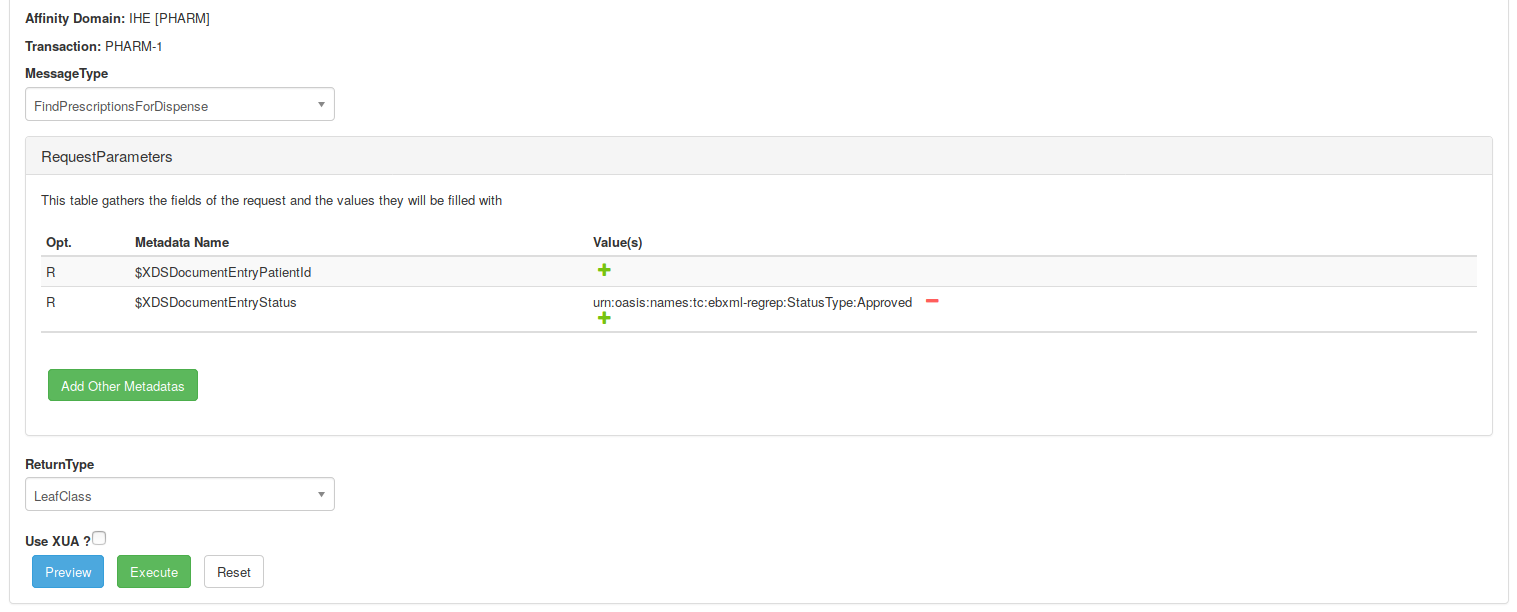This screenshot has width=1517, height=612.
Task: Click the Value(s) column header
Action: (x=617, y=243)
